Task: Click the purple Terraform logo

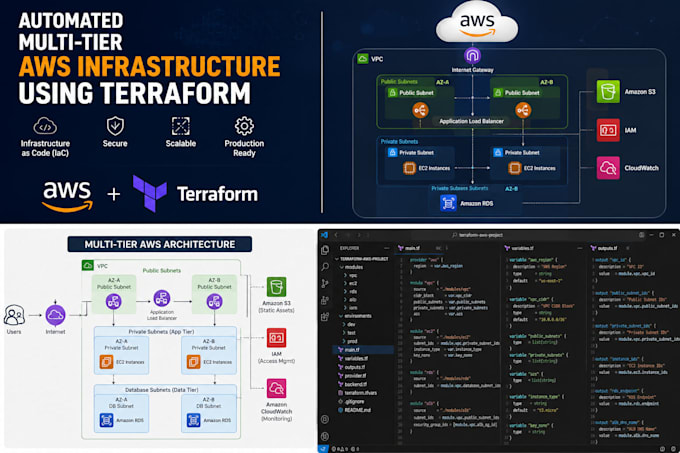Action: (x=150, y=193)
